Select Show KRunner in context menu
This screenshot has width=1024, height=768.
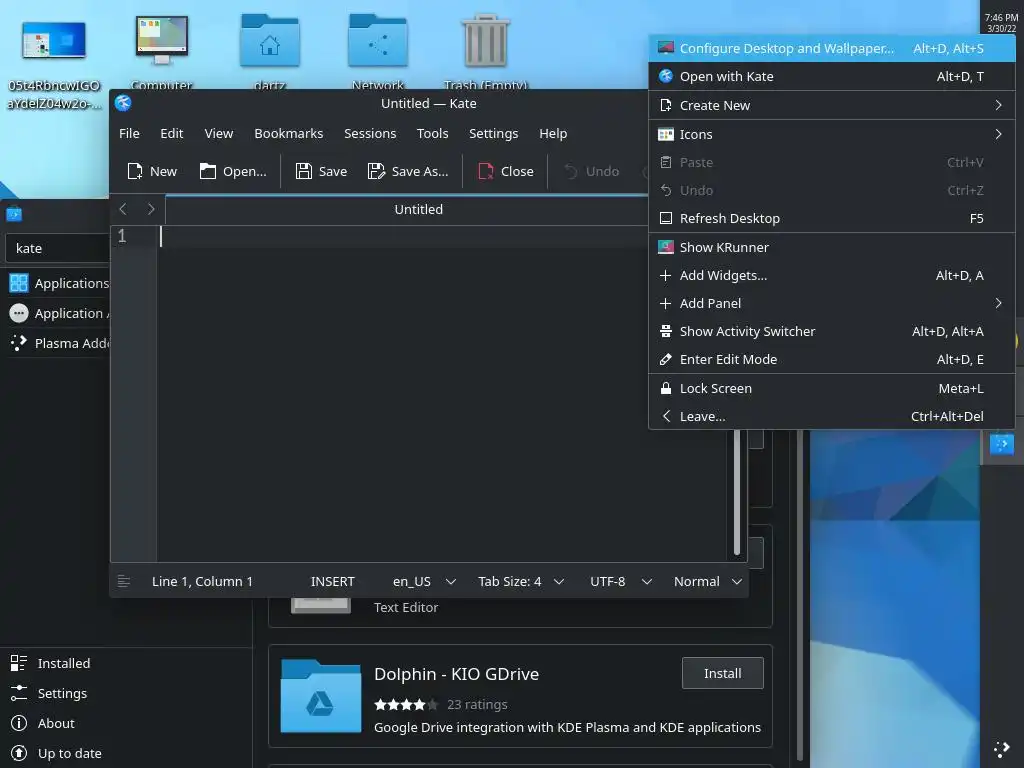pos(831,247)
